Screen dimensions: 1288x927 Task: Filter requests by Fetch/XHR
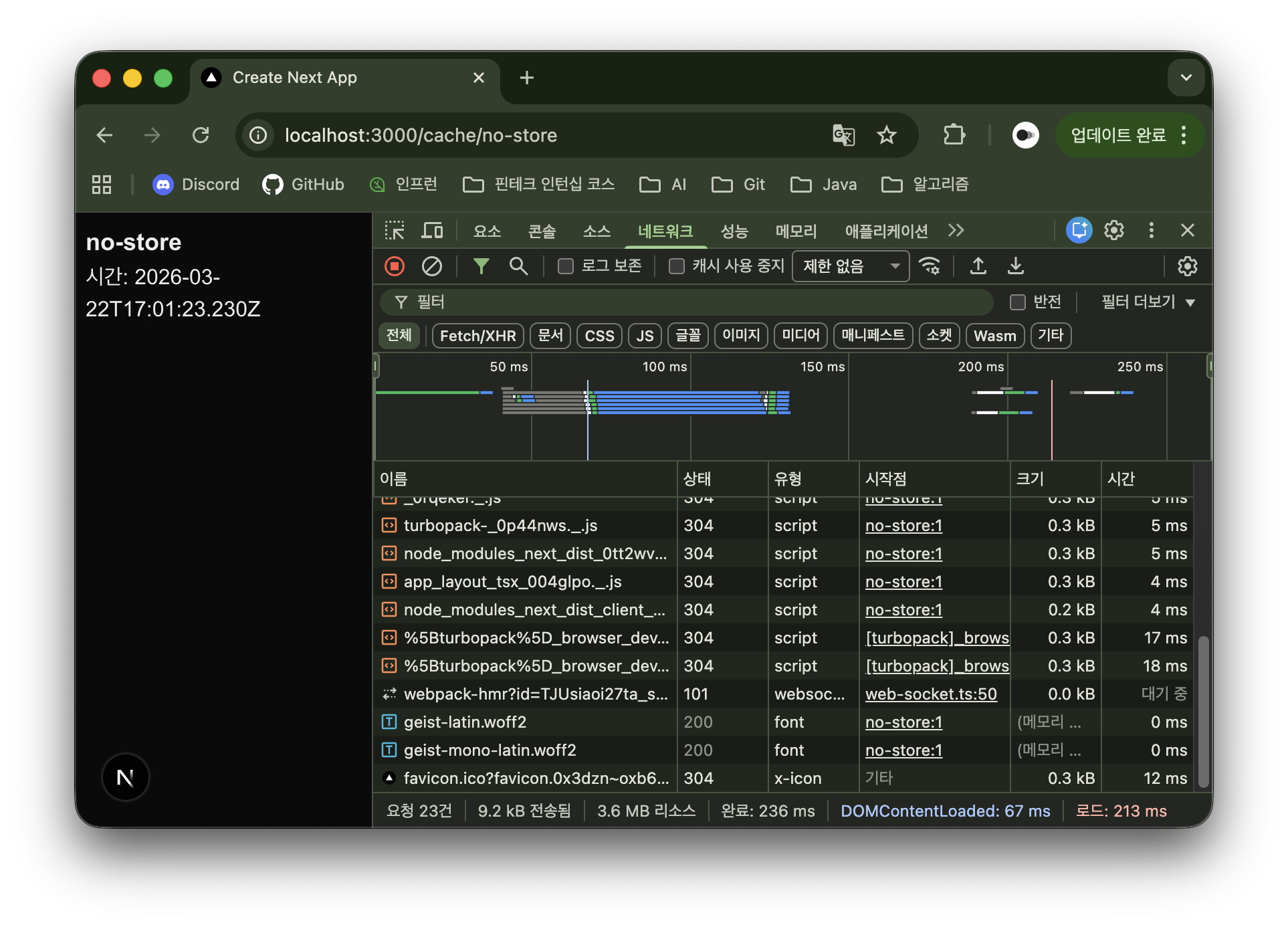(477, 336)
